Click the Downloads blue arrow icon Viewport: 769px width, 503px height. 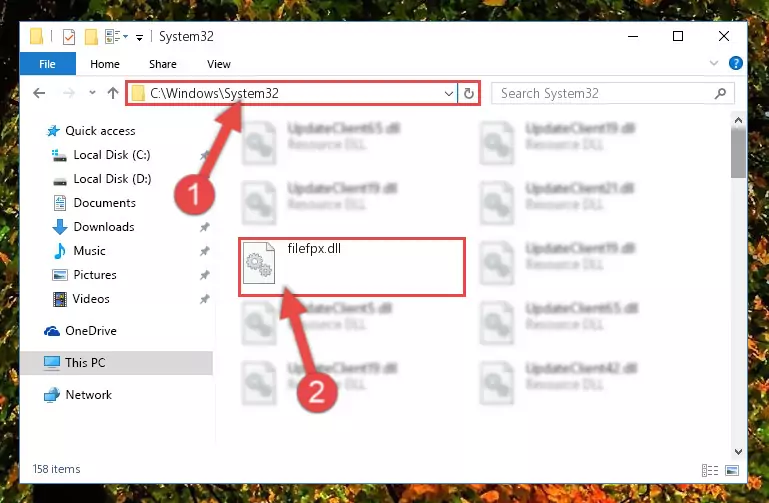60,227
